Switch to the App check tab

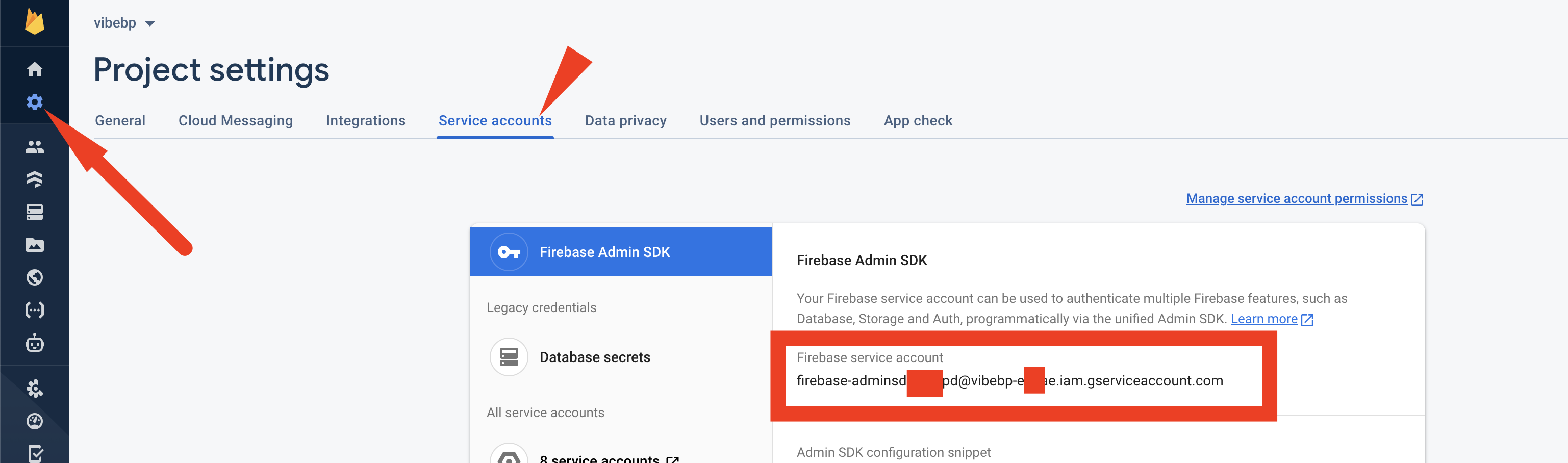tap(918, 120)
